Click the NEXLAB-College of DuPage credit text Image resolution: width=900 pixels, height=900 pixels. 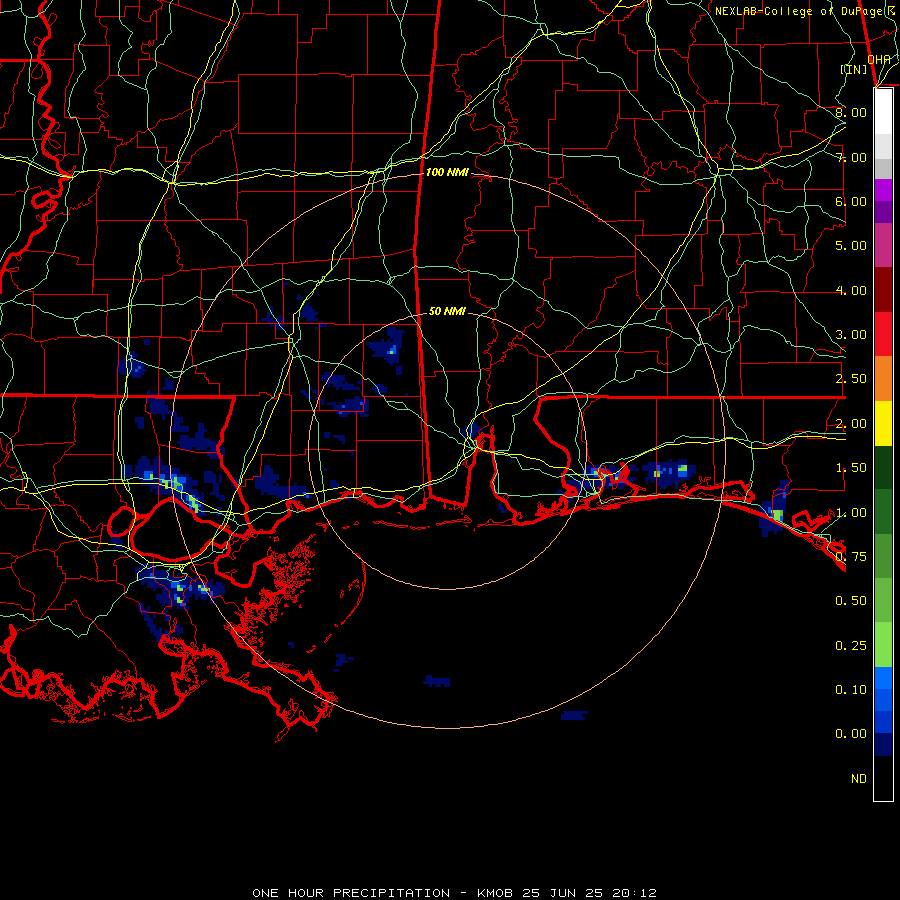coord(804,11)
